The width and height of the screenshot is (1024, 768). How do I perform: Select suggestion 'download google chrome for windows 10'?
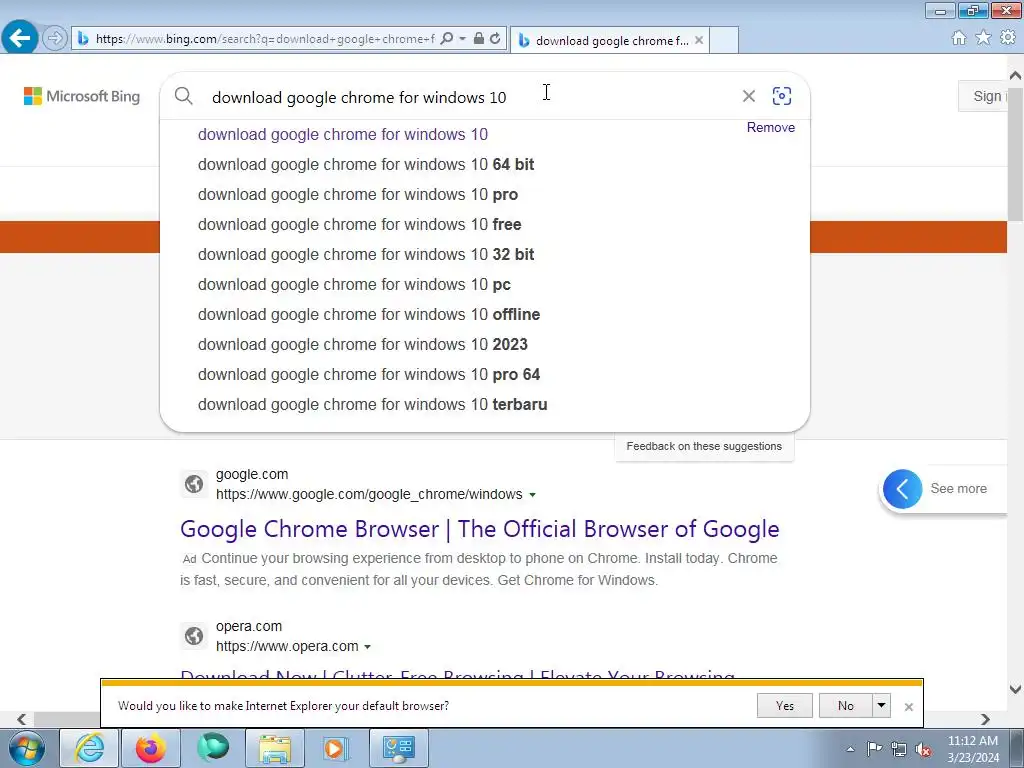(x=343, y=135)
